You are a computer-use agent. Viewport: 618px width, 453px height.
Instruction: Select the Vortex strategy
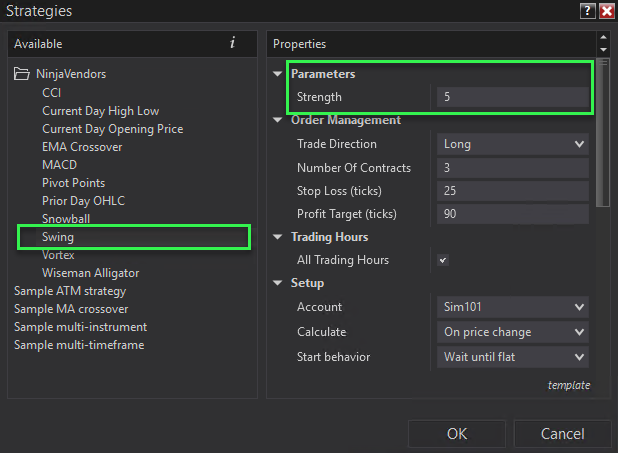[x=58, y=255]
